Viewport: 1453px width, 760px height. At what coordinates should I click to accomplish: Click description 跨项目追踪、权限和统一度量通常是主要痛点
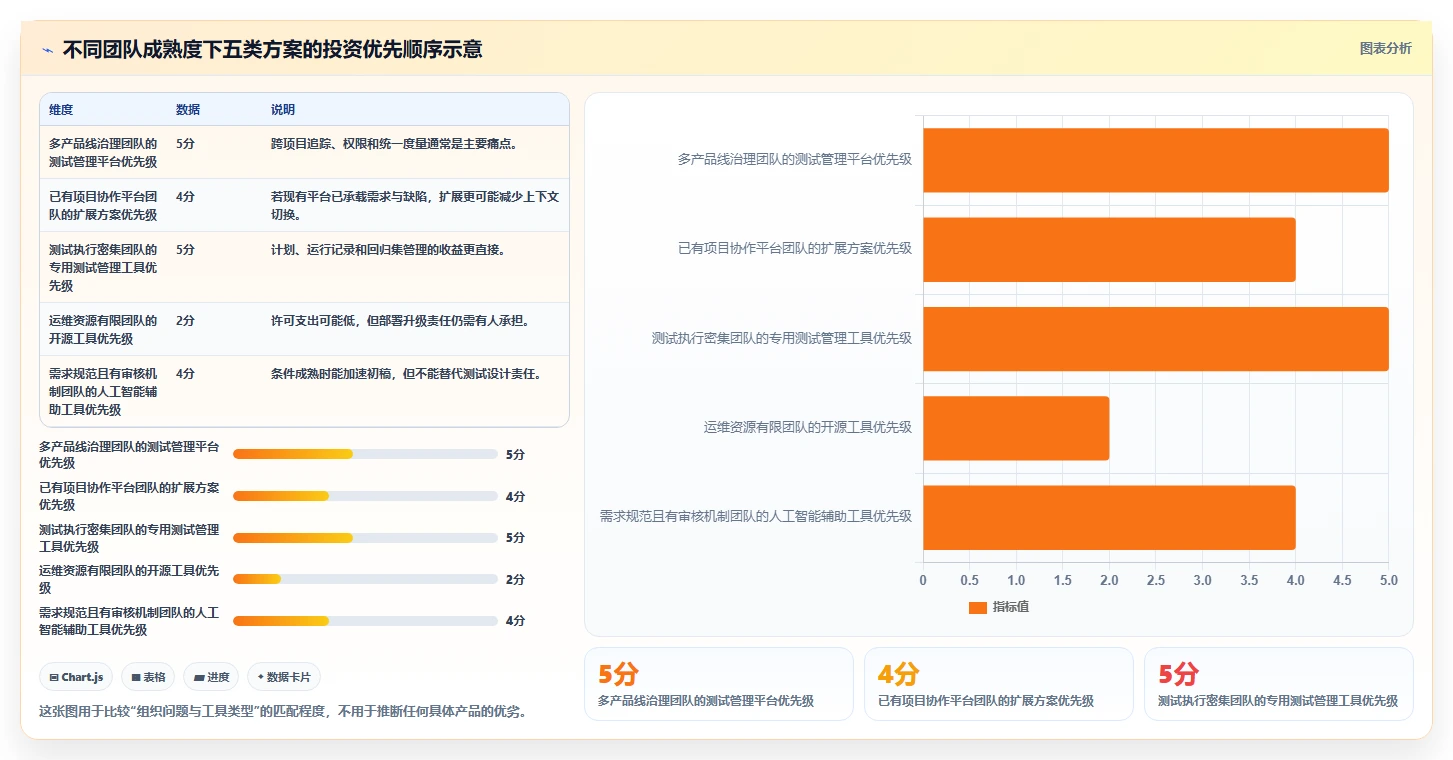(x=396, y=144)
